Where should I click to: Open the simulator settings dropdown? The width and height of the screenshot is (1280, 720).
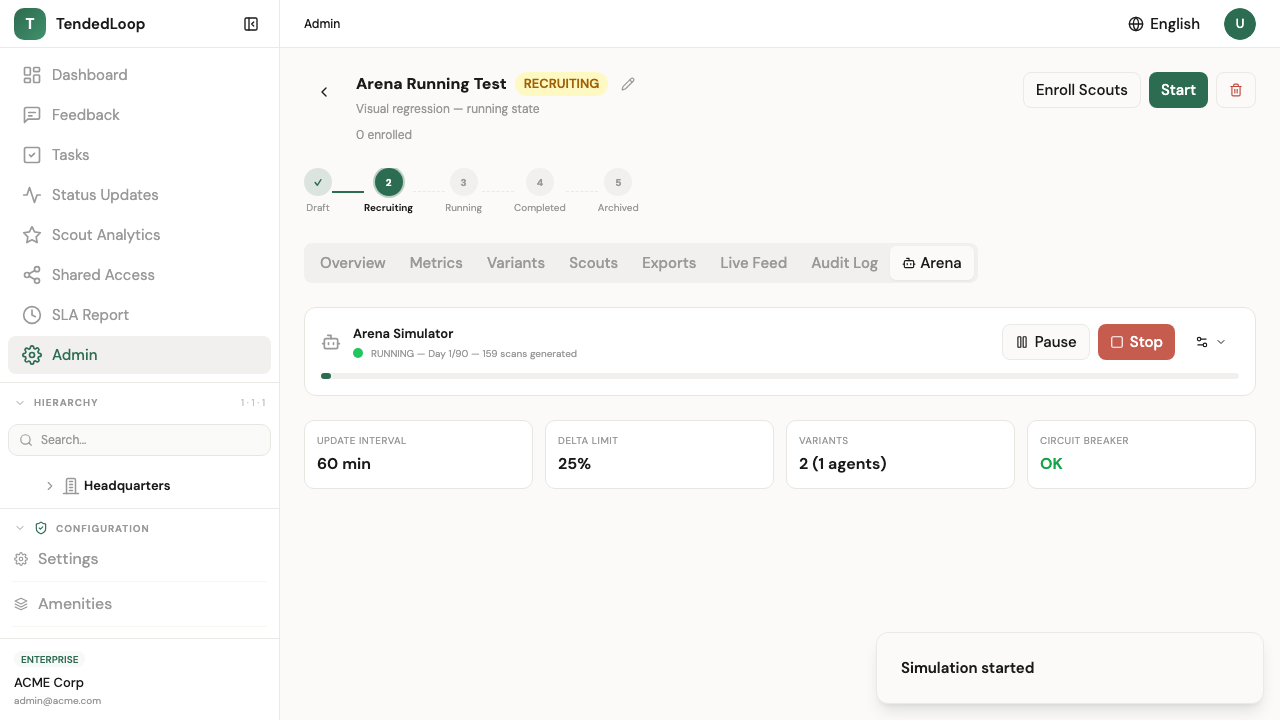1210,342
